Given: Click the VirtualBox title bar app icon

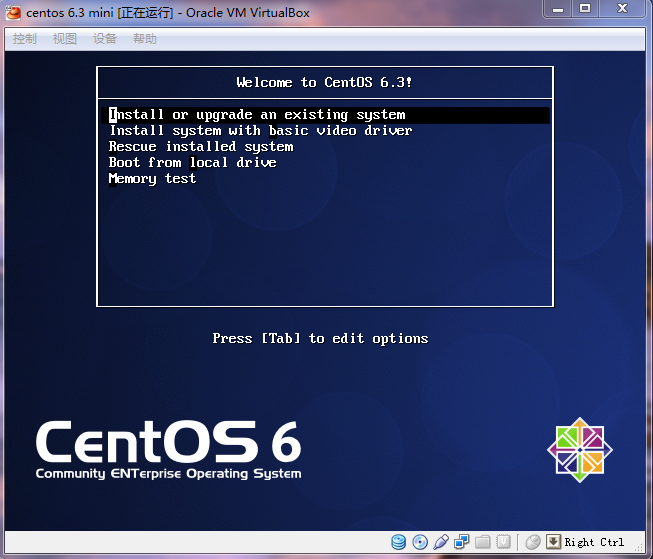Looking at the screenshot, I should click(x=13, y=13).
